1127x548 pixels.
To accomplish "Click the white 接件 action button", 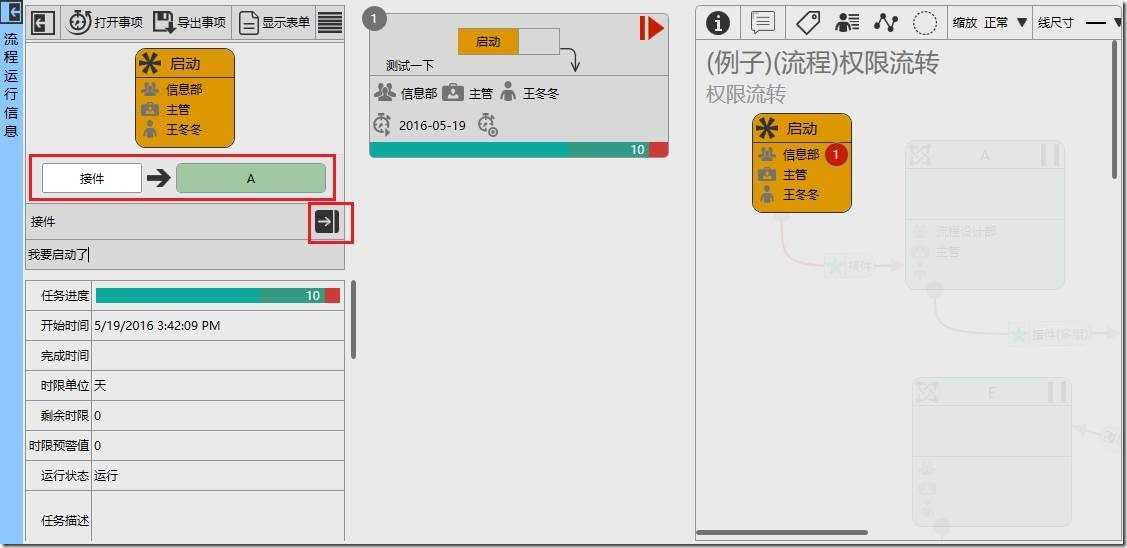I will [92, 178].
